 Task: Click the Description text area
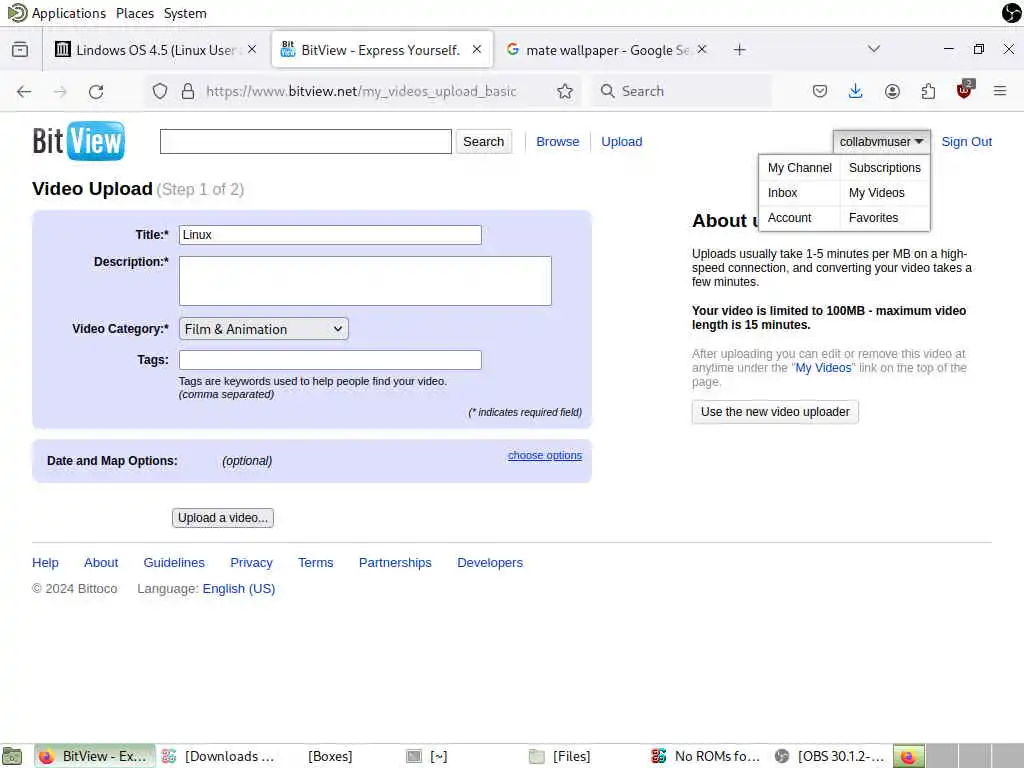(x=365, y=281)
